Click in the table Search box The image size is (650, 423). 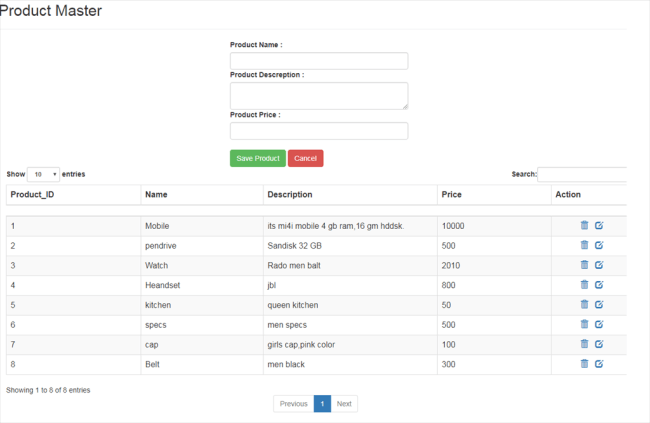[582, 174]
